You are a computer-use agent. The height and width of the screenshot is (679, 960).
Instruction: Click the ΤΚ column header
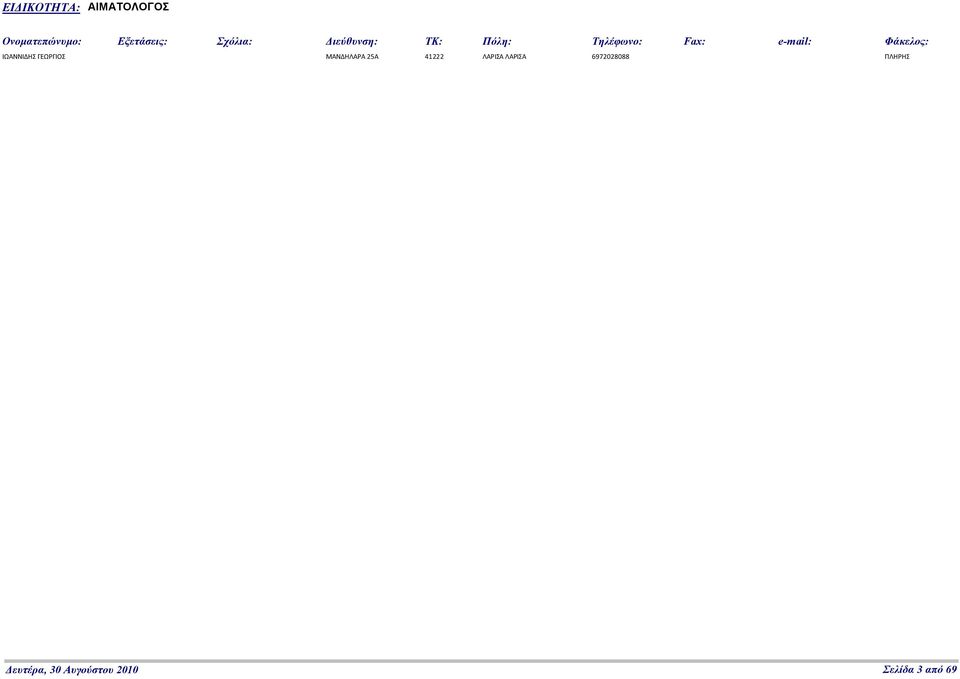point(433,42)
